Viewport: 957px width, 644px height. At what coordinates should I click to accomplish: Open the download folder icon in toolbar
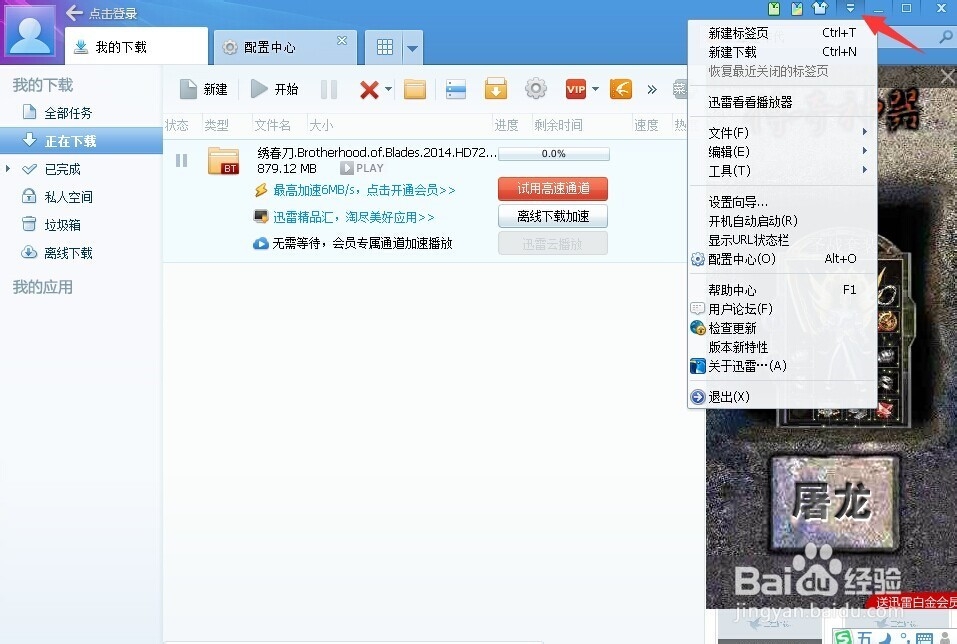click(415, 89)
